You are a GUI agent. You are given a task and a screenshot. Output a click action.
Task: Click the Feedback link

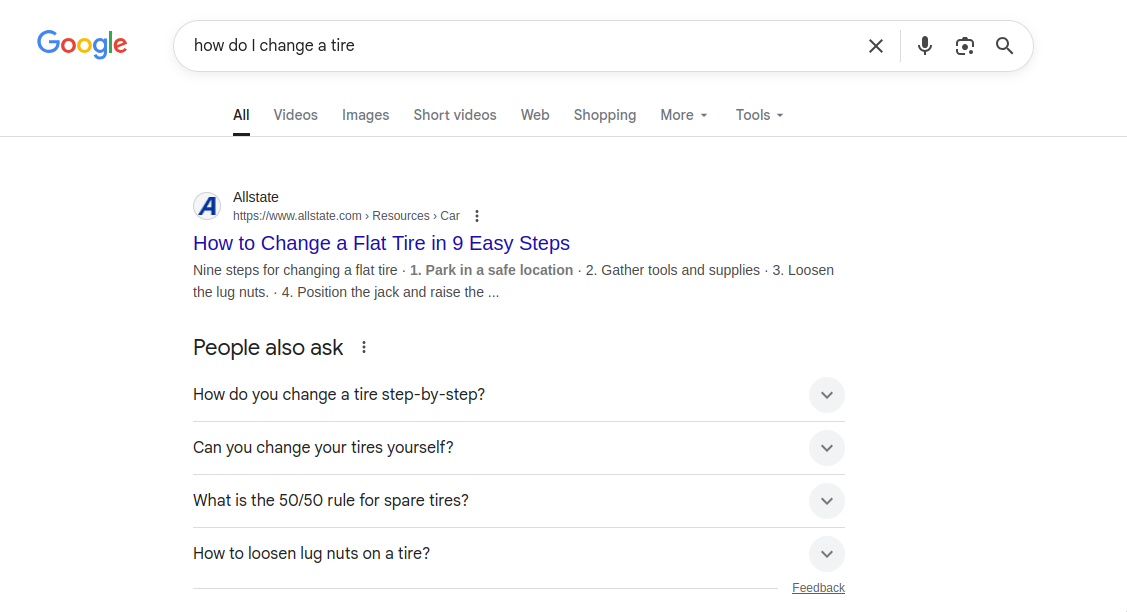[x=818, y=588]
